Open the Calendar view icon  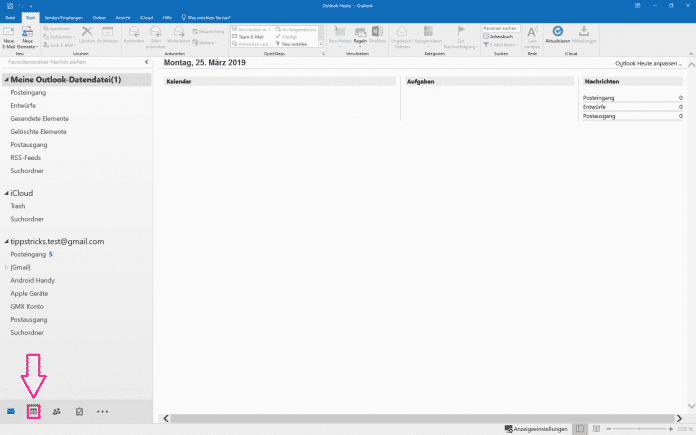tap(33, 411)
